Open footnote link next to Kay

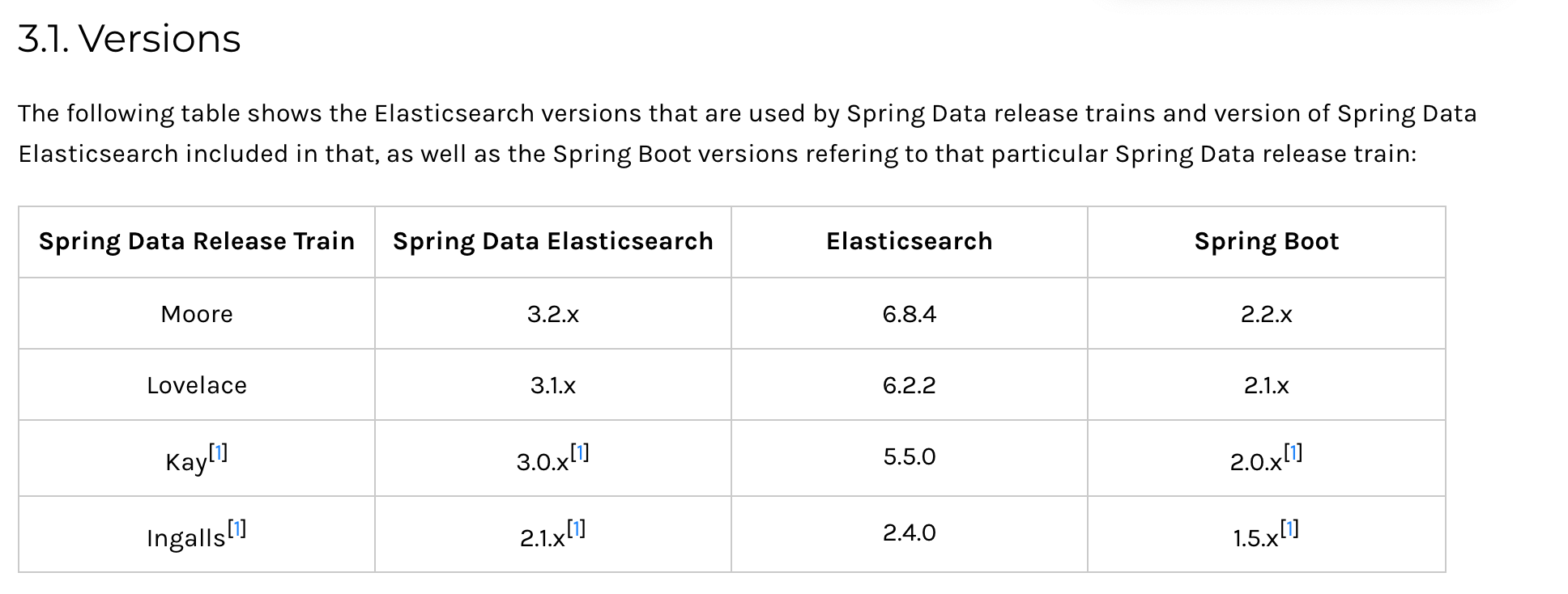tap(218, 453)
